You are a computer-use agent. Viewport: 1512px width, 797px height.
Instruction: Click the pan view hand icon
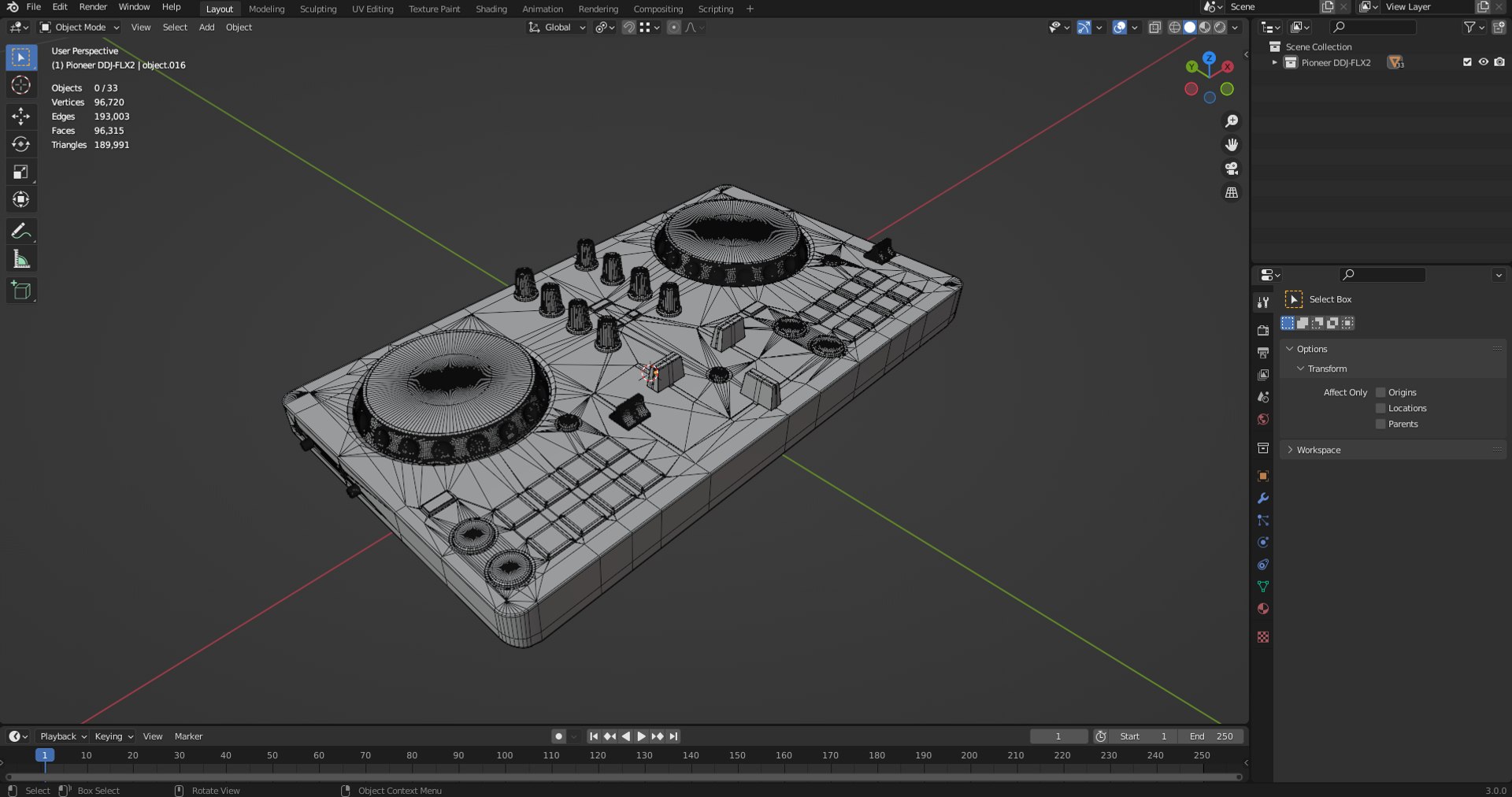(x=1232, y=145)
